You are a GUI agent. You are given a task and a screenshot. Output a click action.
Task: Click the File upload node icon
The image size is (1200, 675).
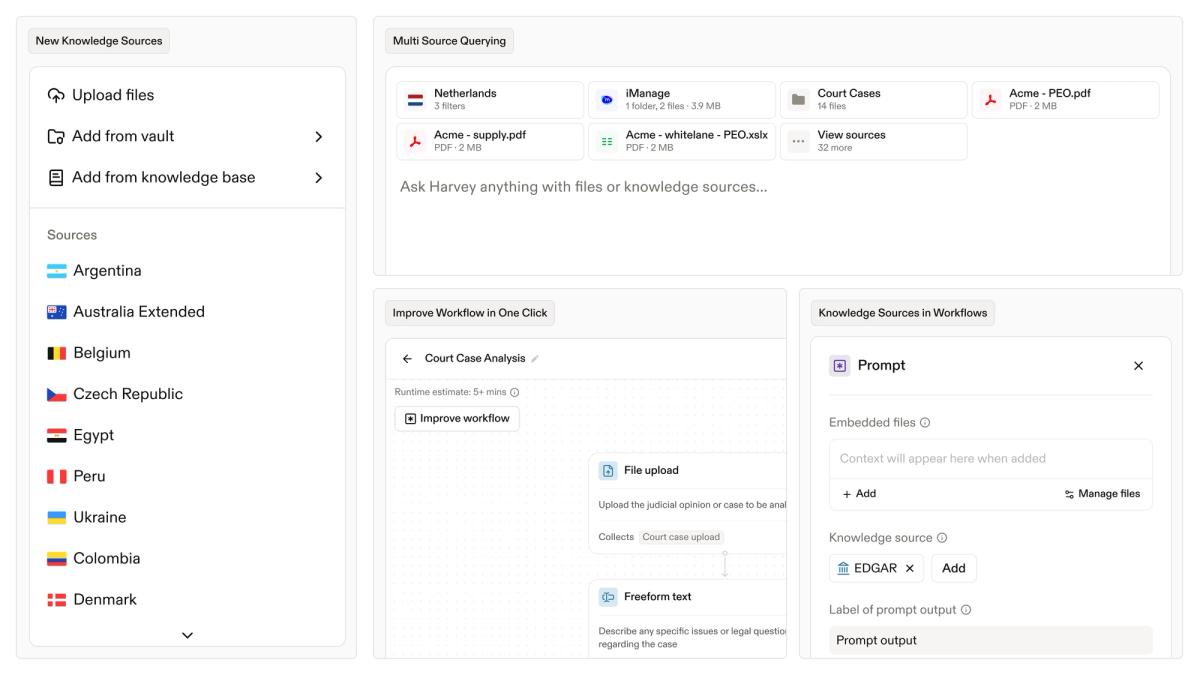pos(607,470)
